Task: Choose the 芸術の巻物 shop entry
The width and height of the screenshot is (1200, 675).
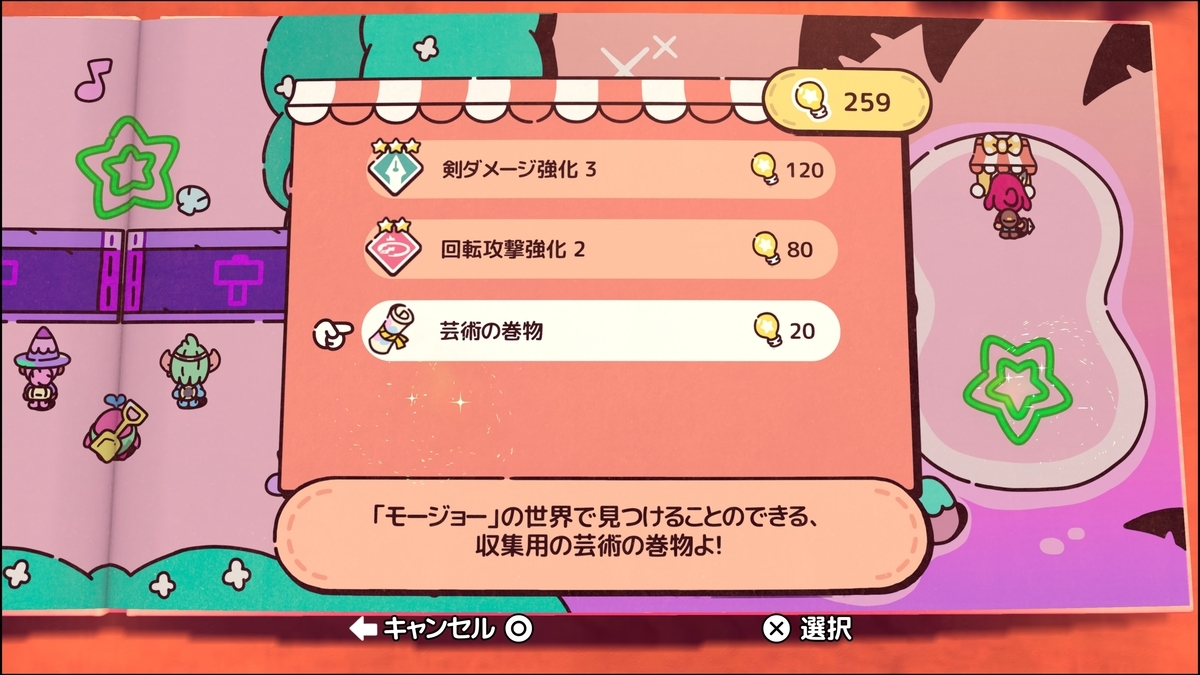Action: (x=599, y=330)
